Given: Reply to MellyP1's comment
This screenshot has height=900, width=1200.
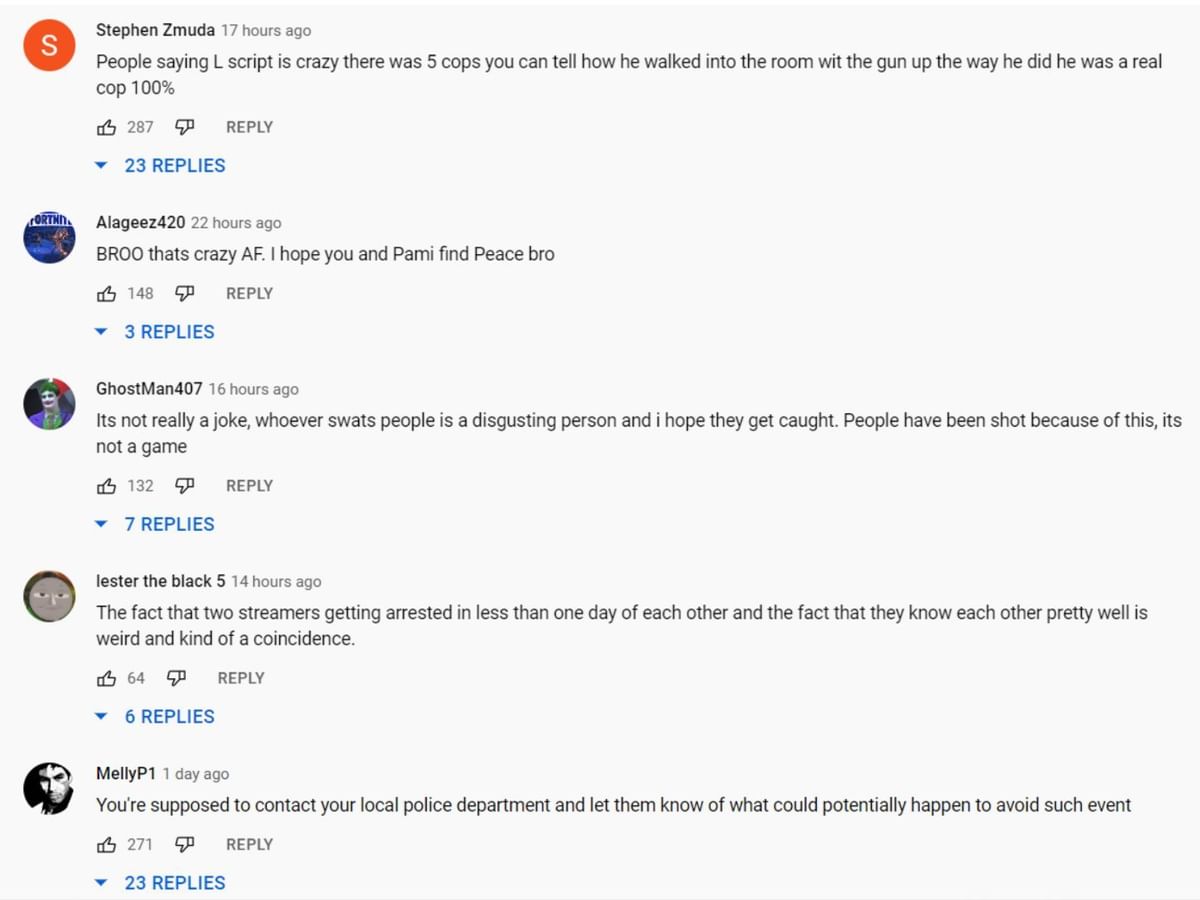Looking at the screenshot, I should click(x=249, y=844).
